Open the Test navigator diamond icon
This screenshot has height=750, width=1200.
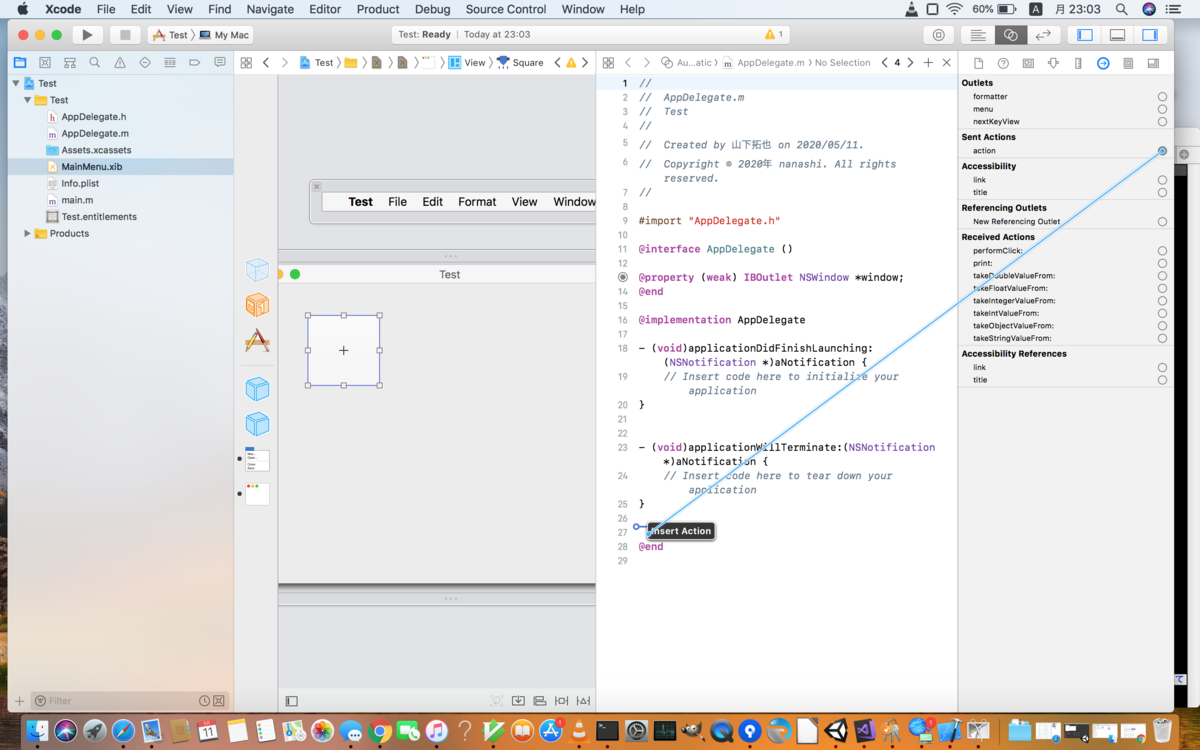click(145, 62)
